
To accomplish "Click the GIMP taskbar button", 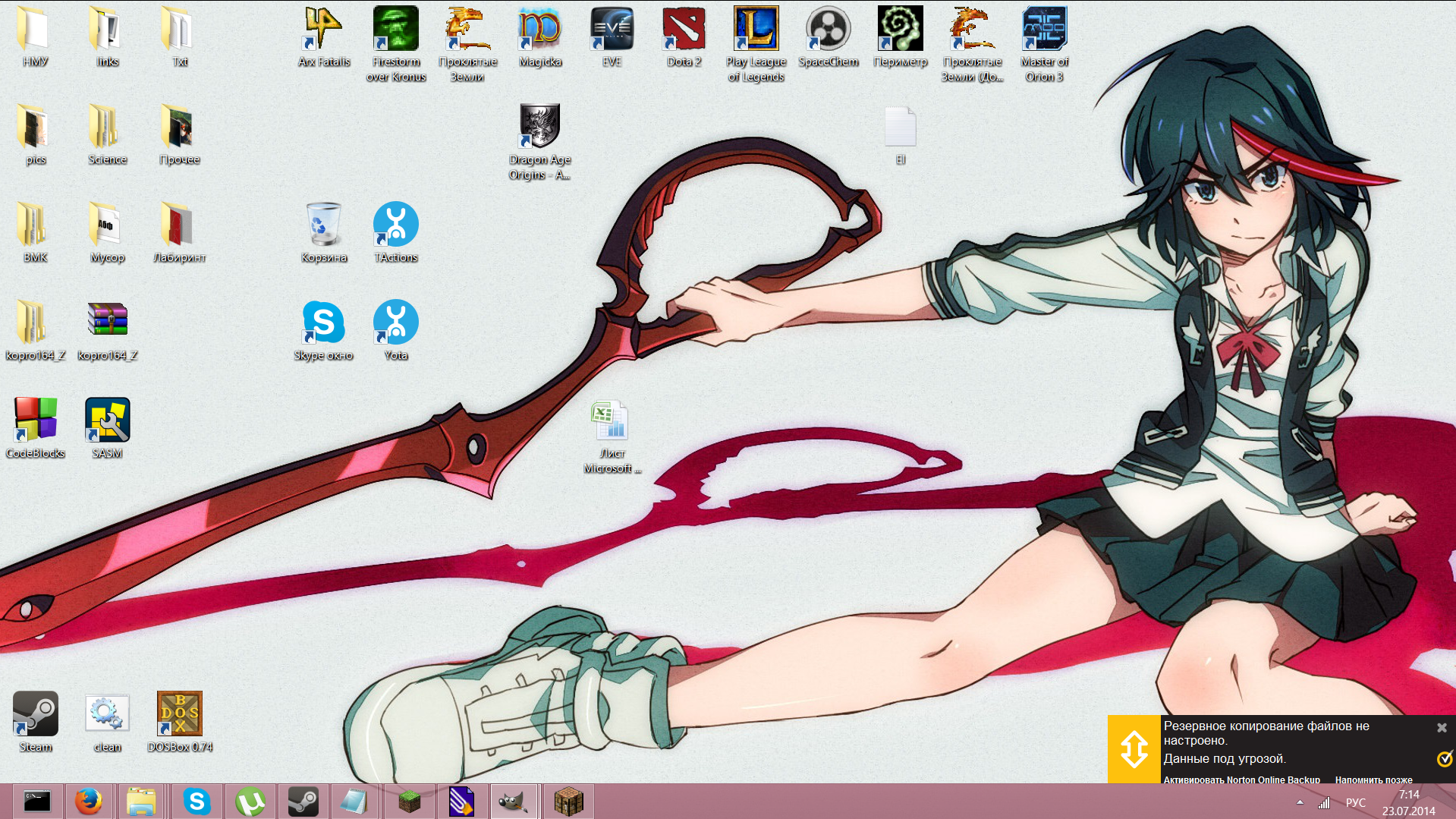I will [513, 802].
